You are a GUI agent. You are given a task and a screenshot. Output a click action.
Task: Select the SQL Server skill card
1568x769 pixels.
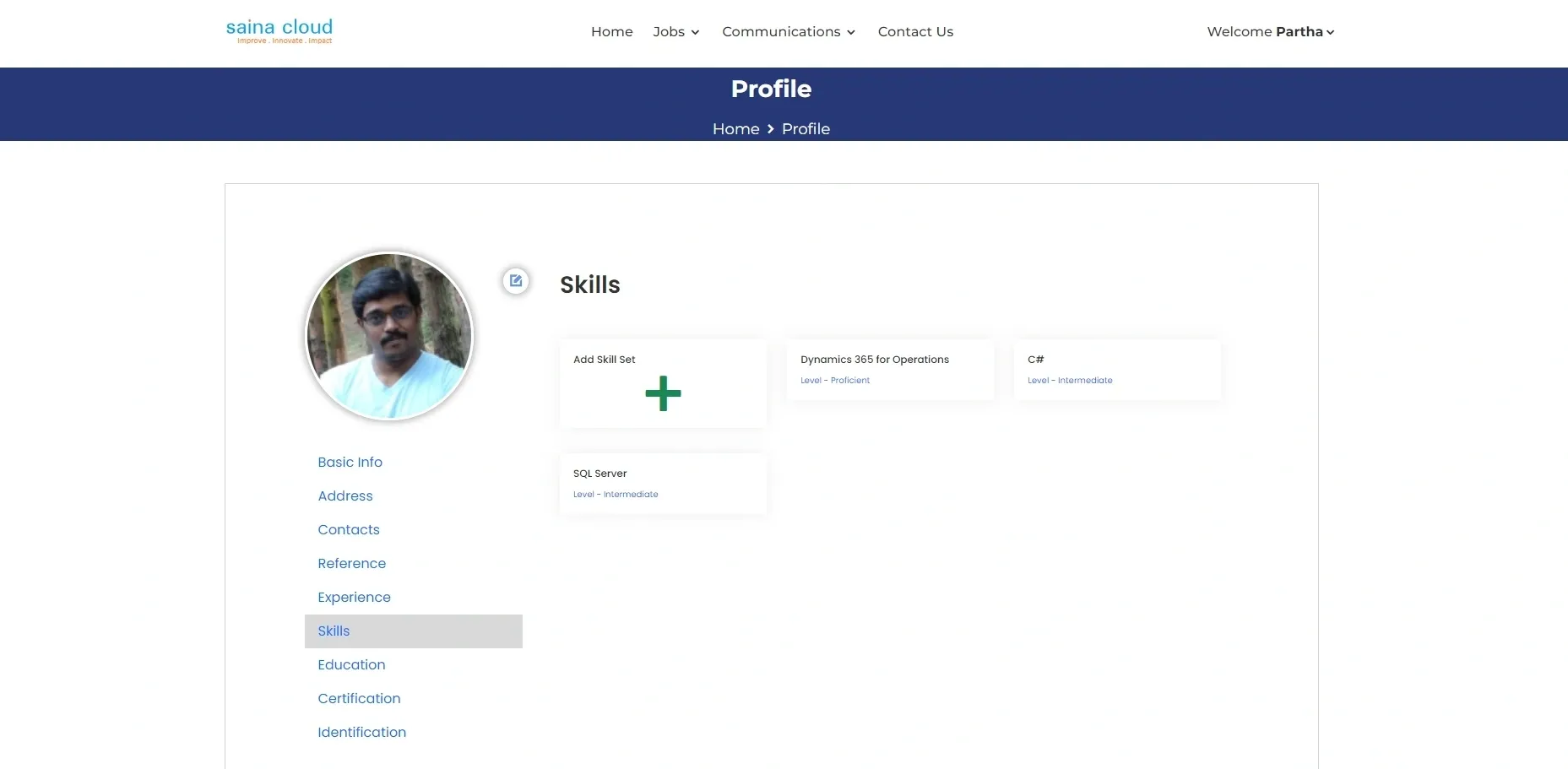663,484
